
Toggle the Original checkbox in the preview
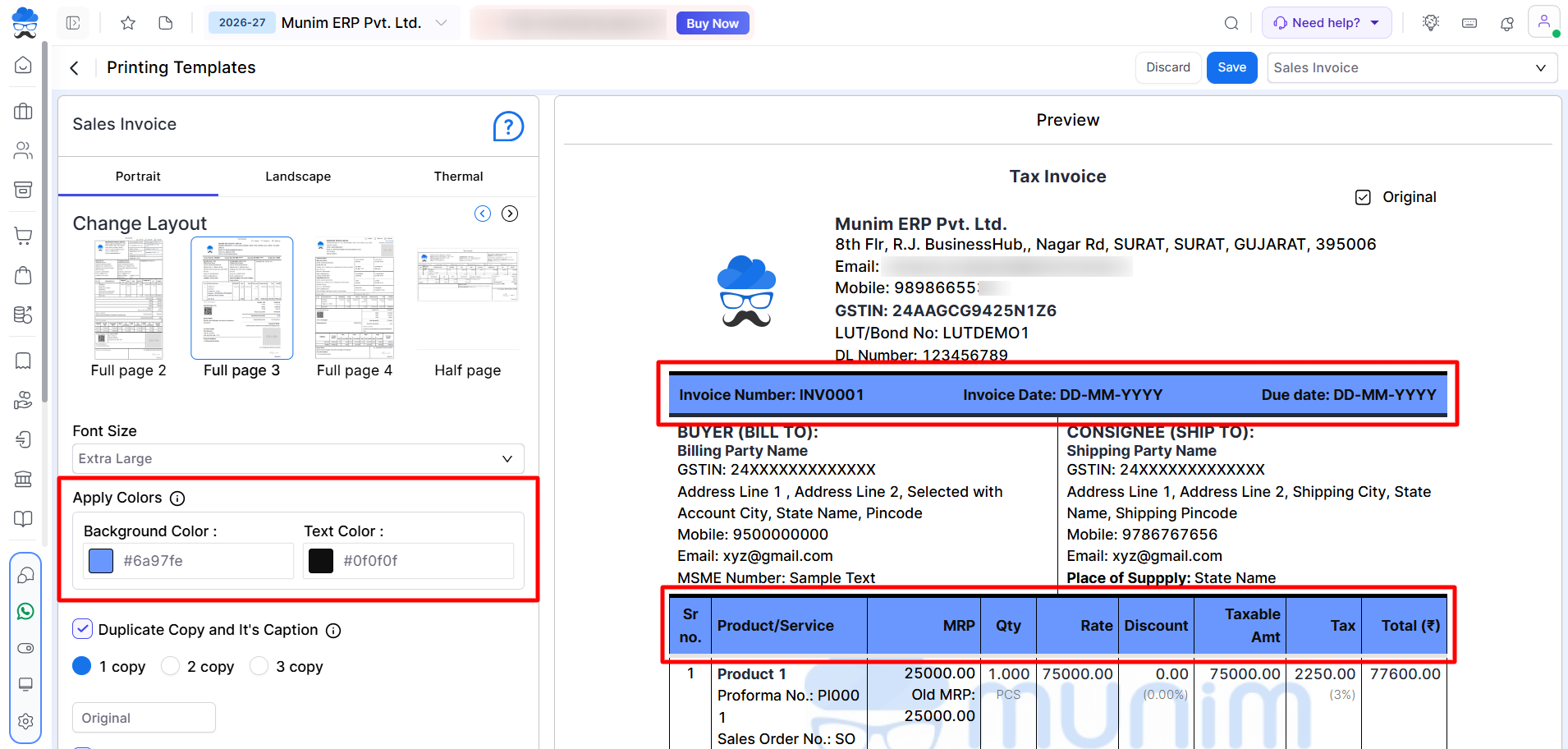tap(1363, 197)
